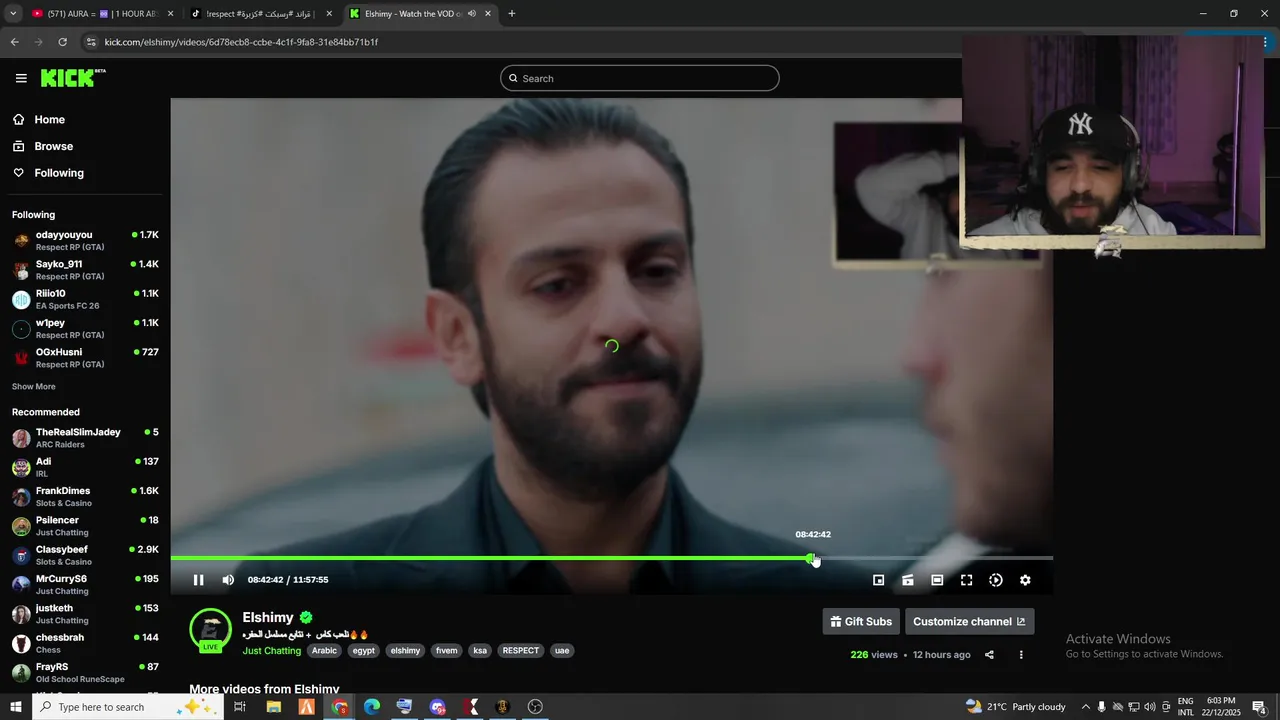Image resolution: width=1280 pixels, height=720 pixels.
Task: Pause the VOD playback
Action: click(198, 580)
